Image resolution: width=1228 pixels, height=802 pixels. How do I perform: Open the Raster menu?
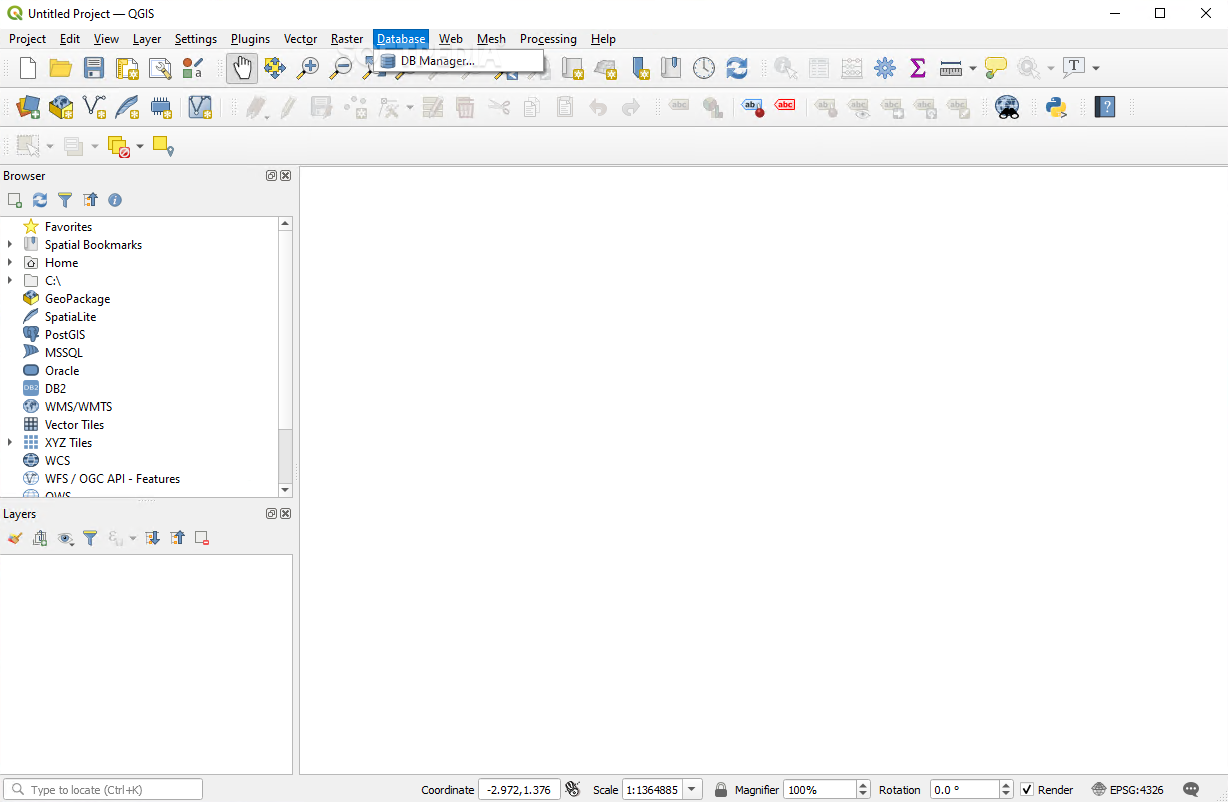click(x=347, y=39)
